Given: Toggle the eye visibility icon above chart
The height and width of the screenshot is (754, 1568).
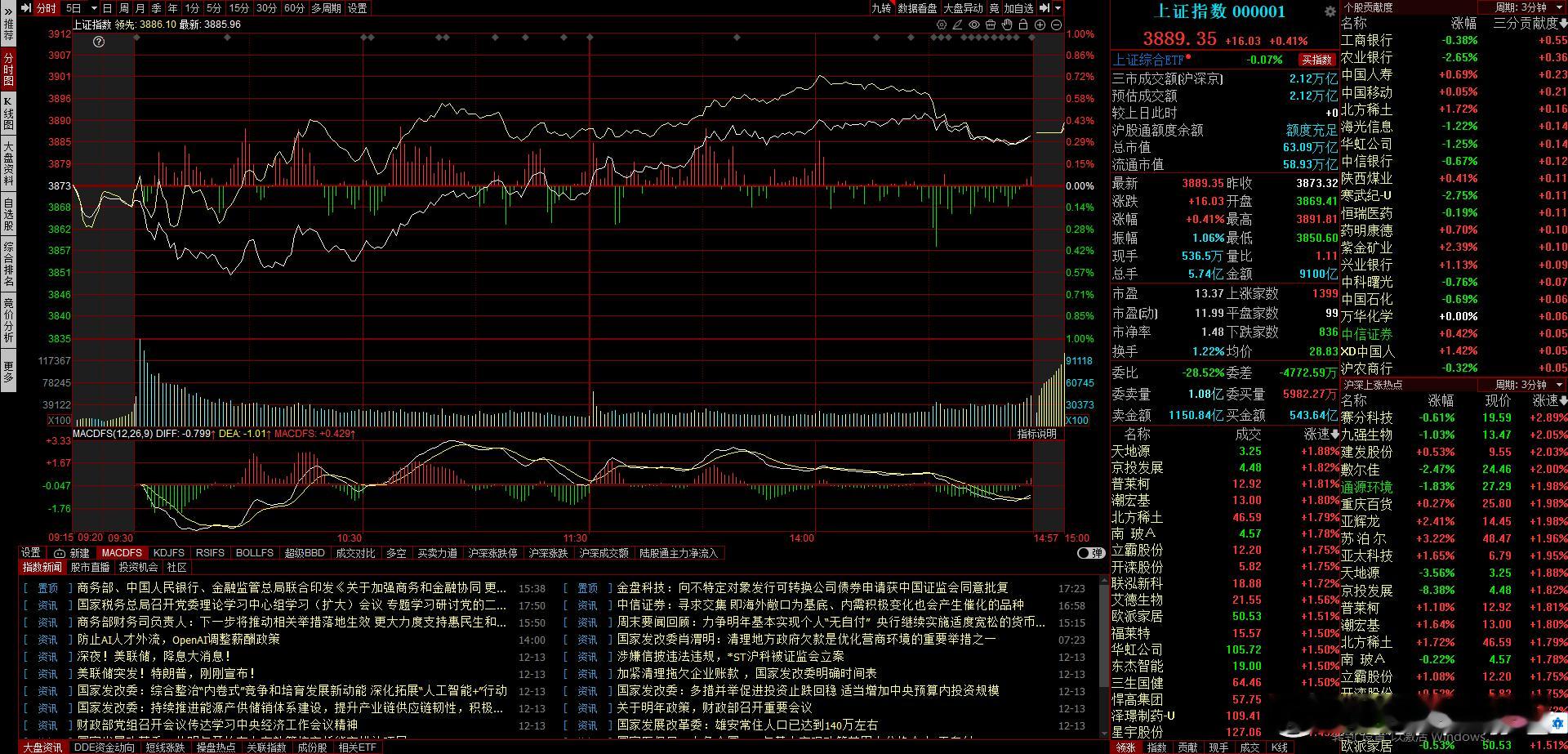Looking at the screenshot, I should coord(974,25).
